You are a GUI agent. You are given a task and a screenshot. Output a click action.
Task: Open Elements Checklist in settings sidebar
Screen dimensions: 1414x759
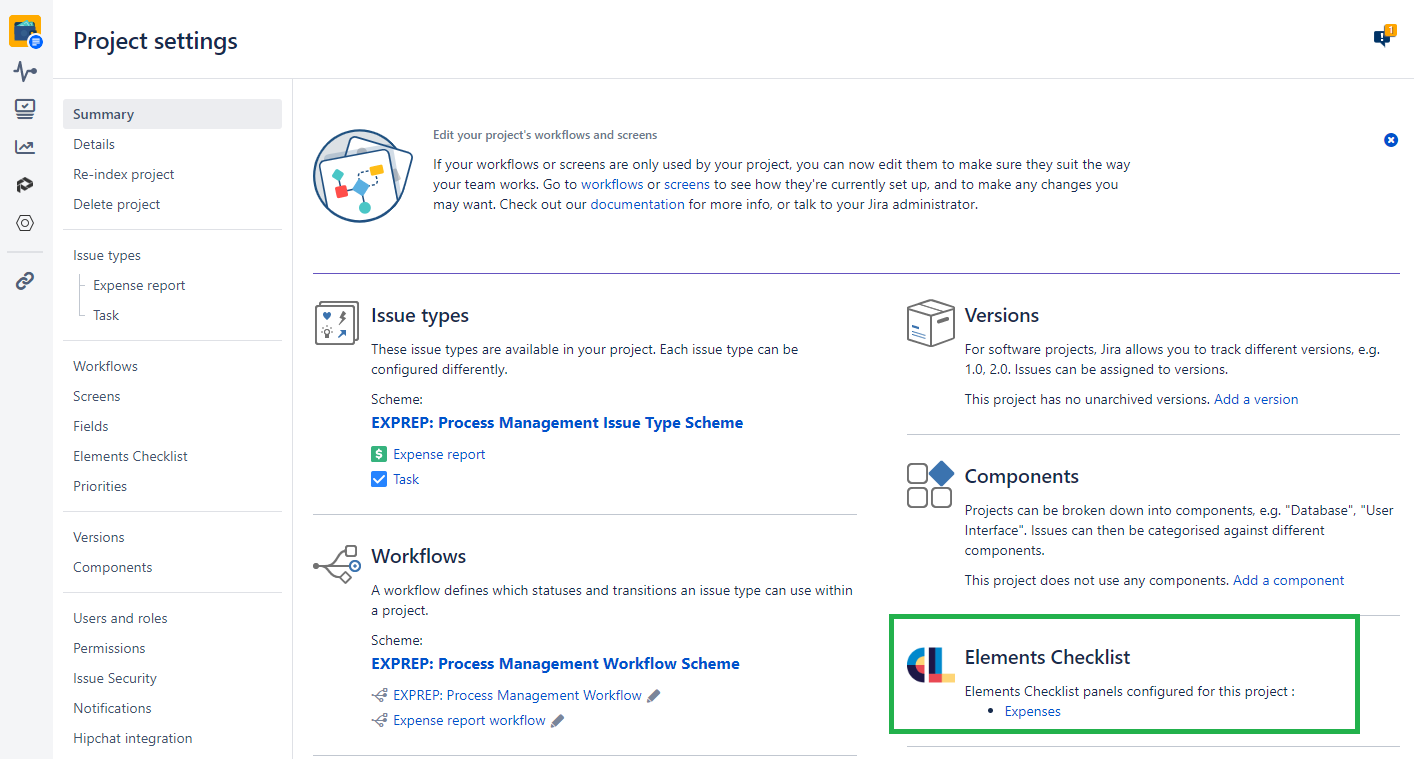pyautogui.click(x=130, y=456)
